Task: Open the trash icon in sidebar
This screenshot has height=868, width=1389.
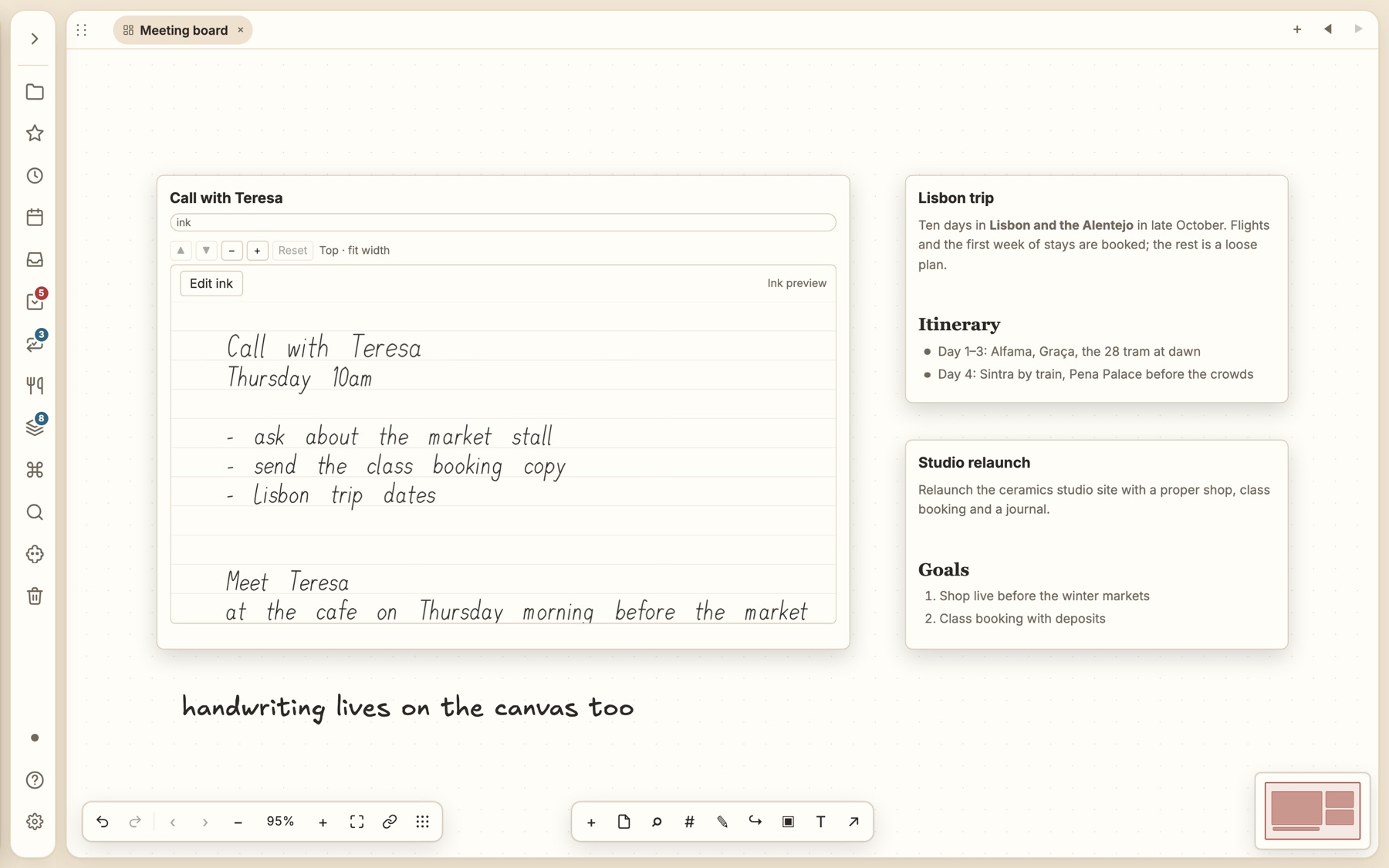Action: (x=35, y=596)
